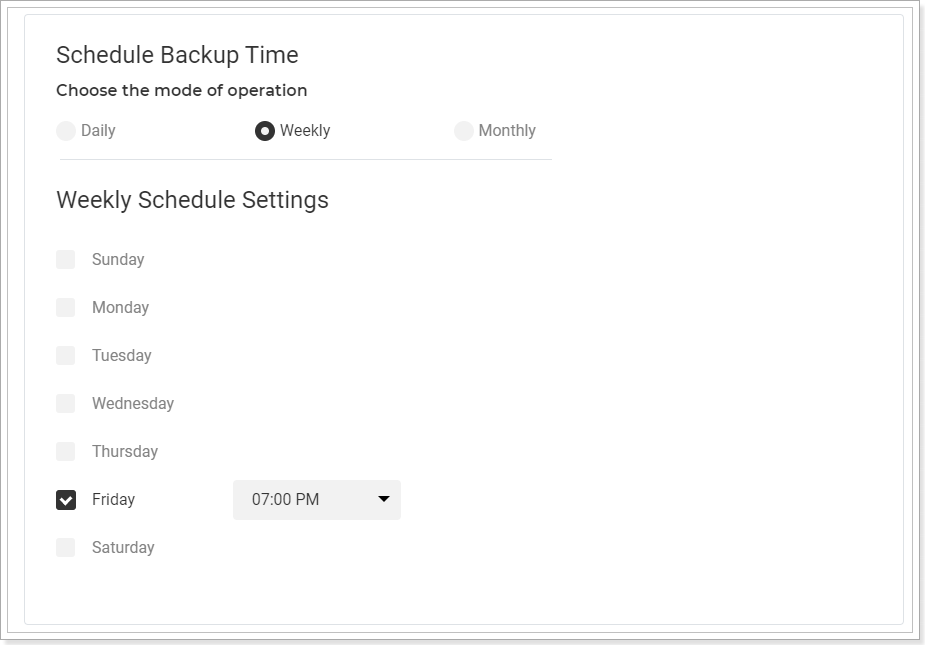Screen dimensions: 925x645
Task: Check the Saturday checkbox
Action: click(x=65, y=547)
